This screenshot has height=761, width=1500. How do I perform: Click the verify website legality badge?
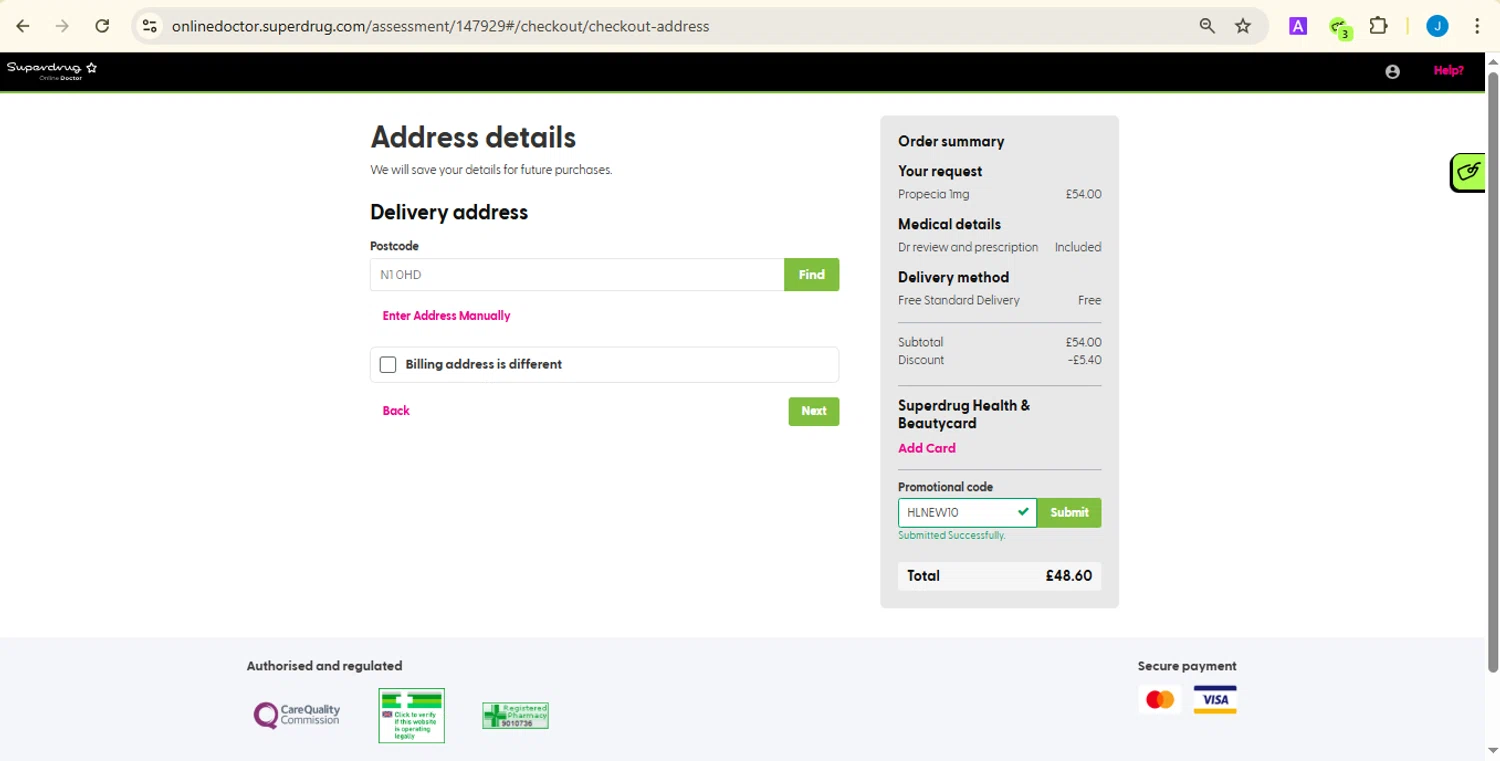point(411,715)
